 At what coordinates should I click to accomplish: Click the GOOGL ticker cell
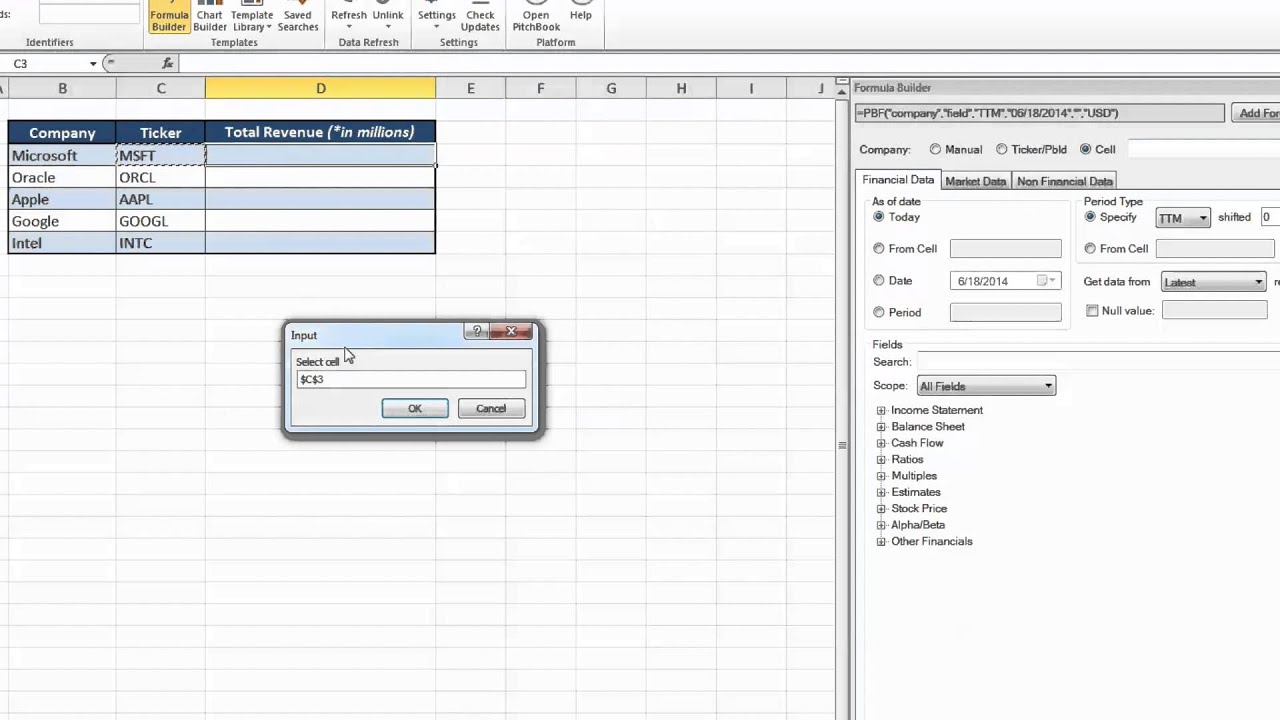click(x=161, y=221)
